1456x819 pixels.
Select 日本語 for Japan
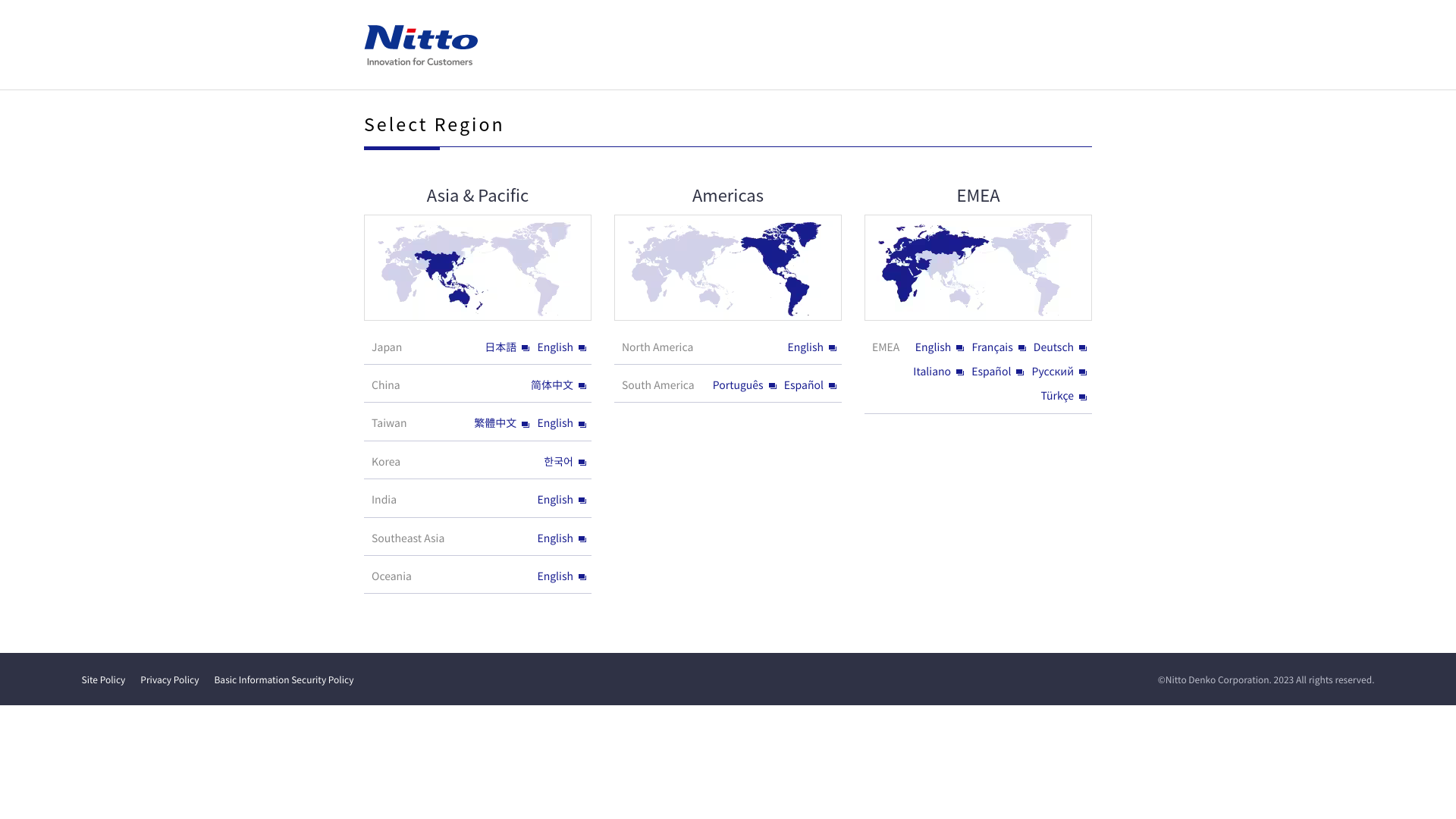coord(500,347)
